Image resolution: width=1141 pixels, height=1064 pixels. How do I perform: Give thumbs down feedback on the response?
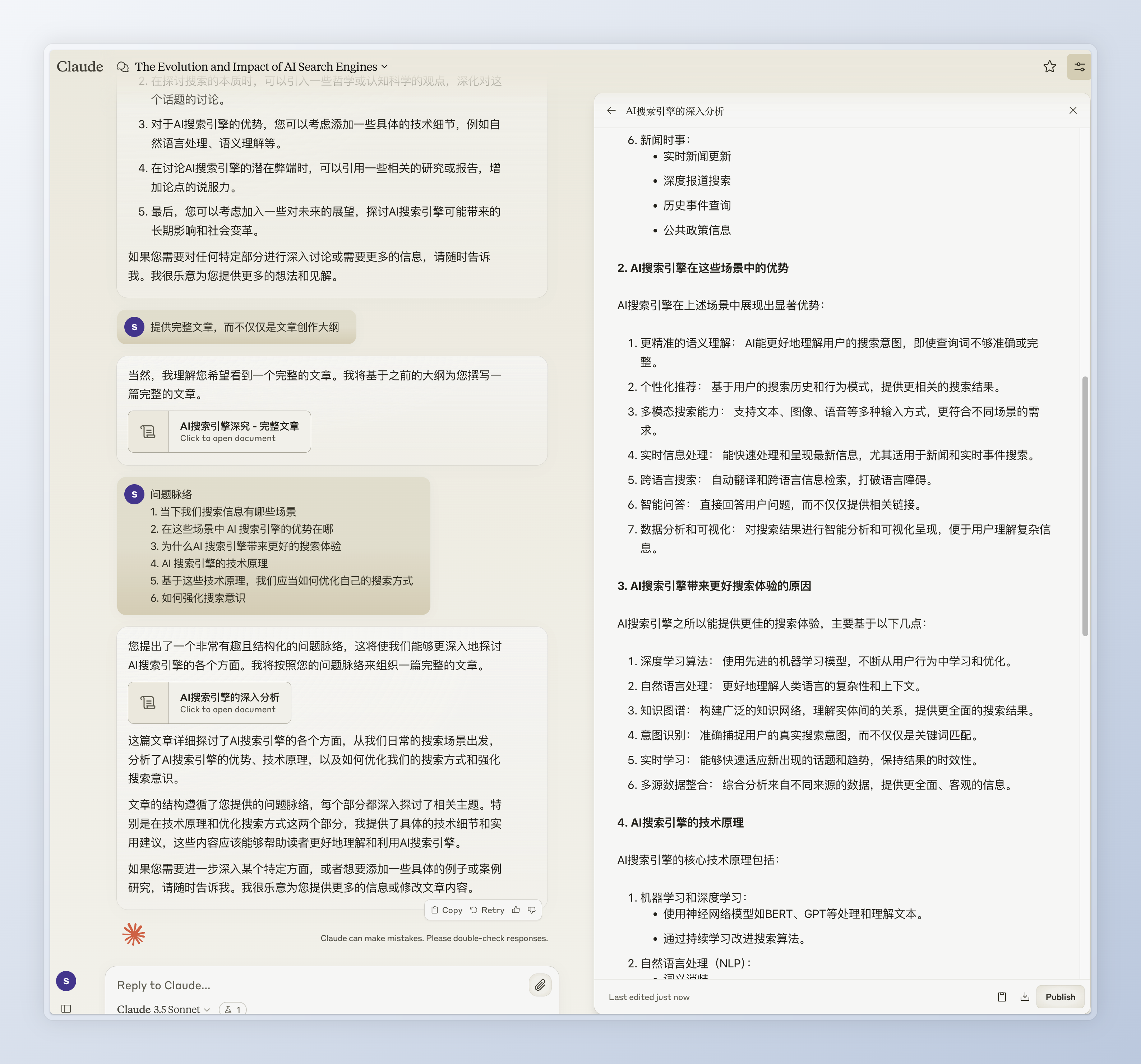pyautogui.click(x=531, y=910)
